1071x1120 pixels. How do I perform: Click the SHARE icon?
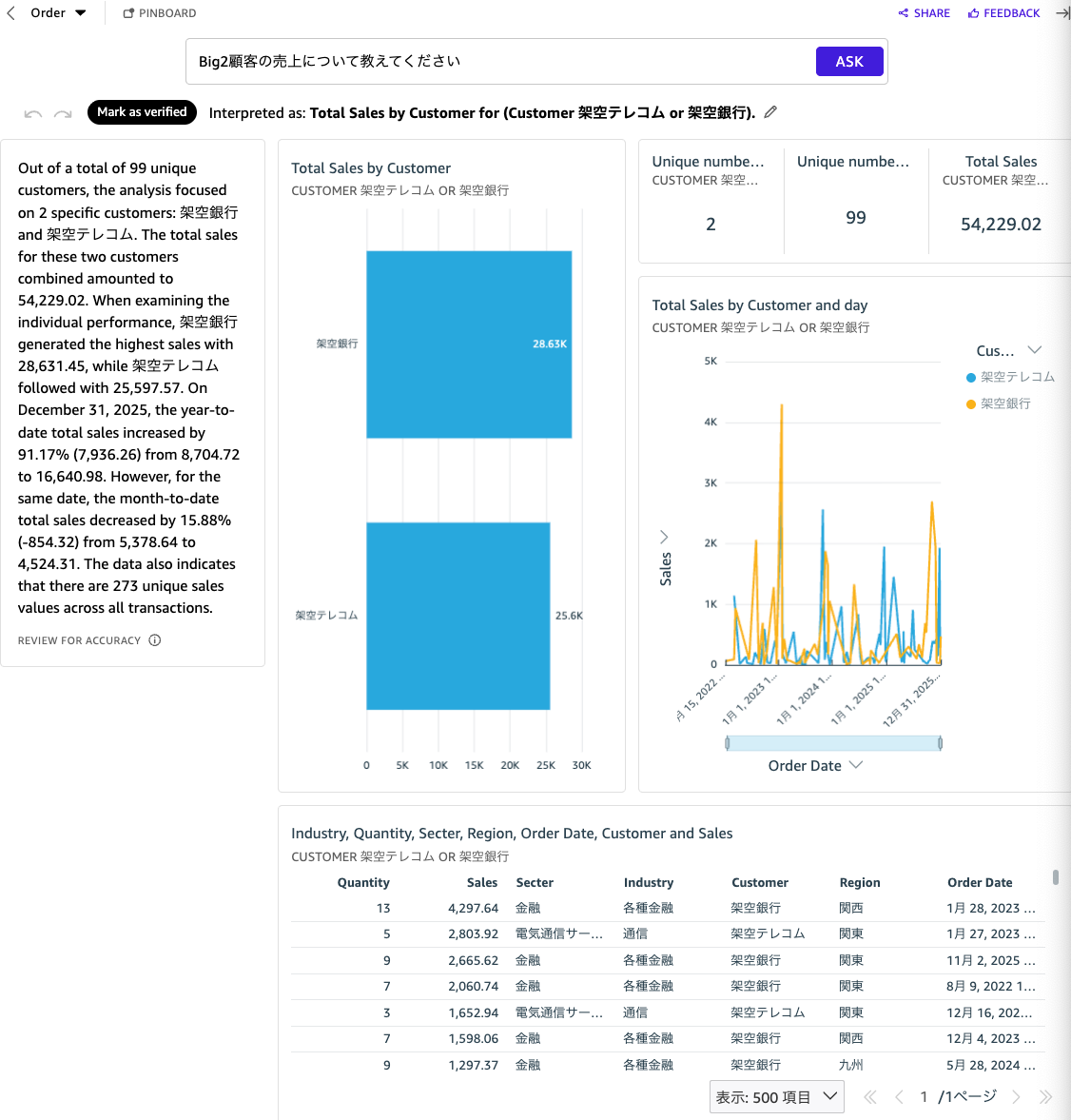tap(923, 12)
